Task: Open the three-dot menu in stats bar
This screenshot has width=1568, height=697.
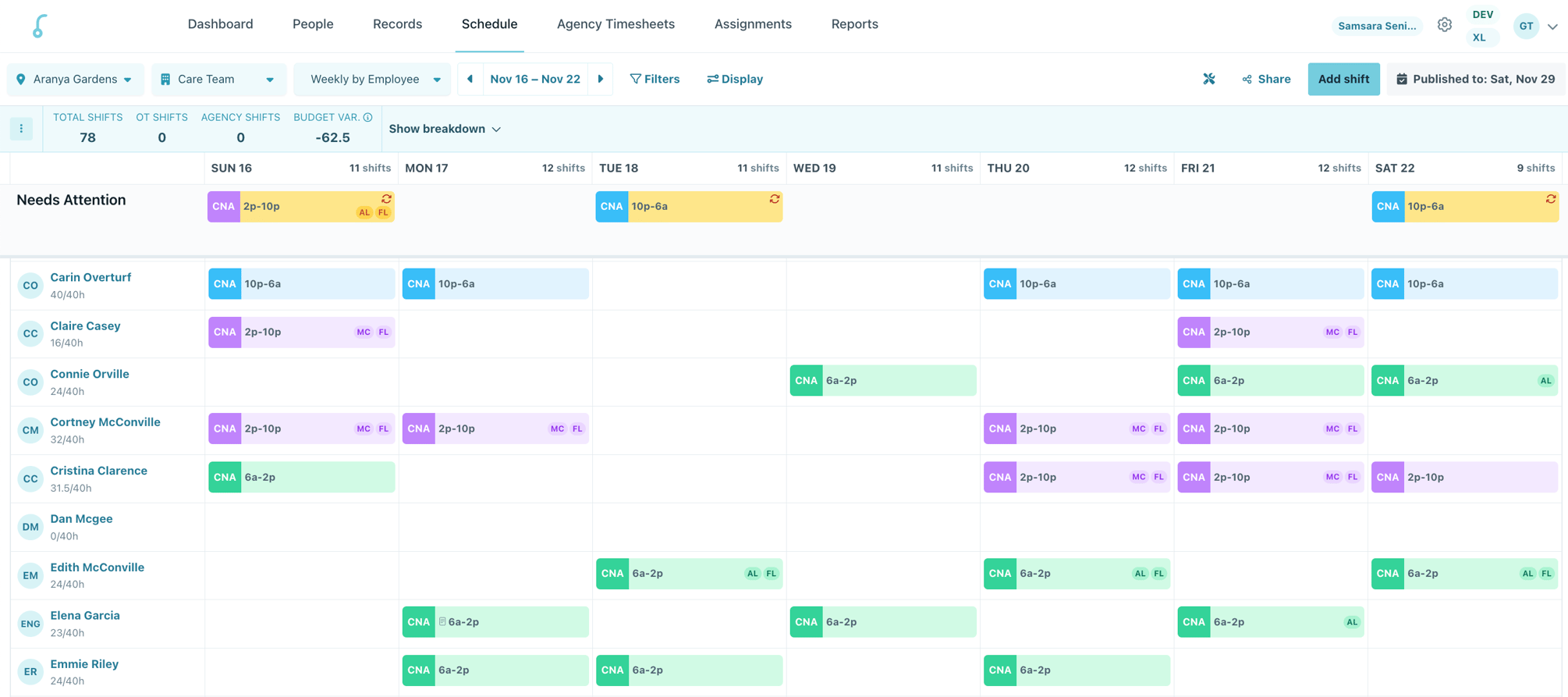Action: (x=22, y=129)
